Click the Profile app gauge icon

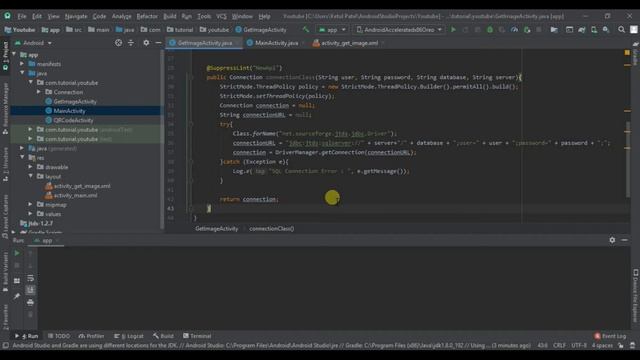tap(514, 30)
